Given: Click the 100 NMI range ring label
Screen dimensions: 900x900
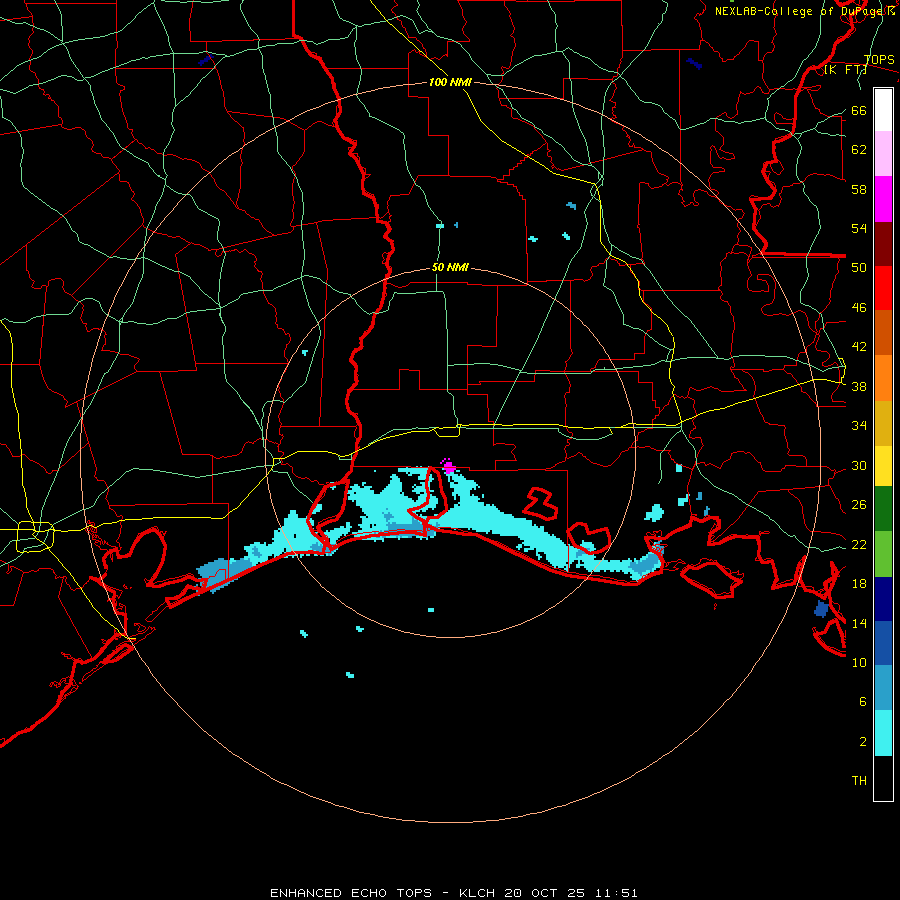Looking at the screenshot, I should click(450, 82).
